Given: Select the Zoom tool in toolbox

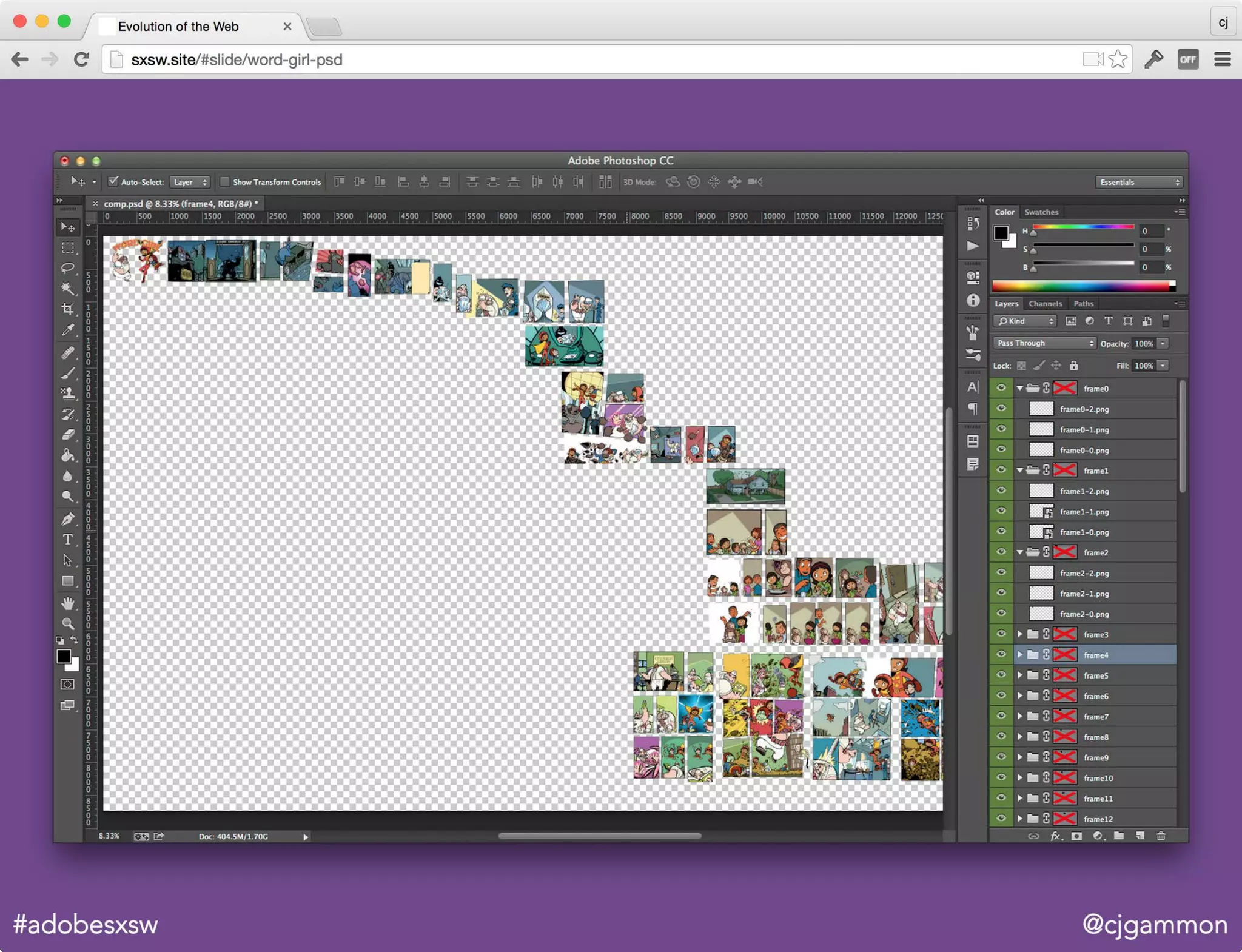Looking at the screenshot, I should [68, 623].
